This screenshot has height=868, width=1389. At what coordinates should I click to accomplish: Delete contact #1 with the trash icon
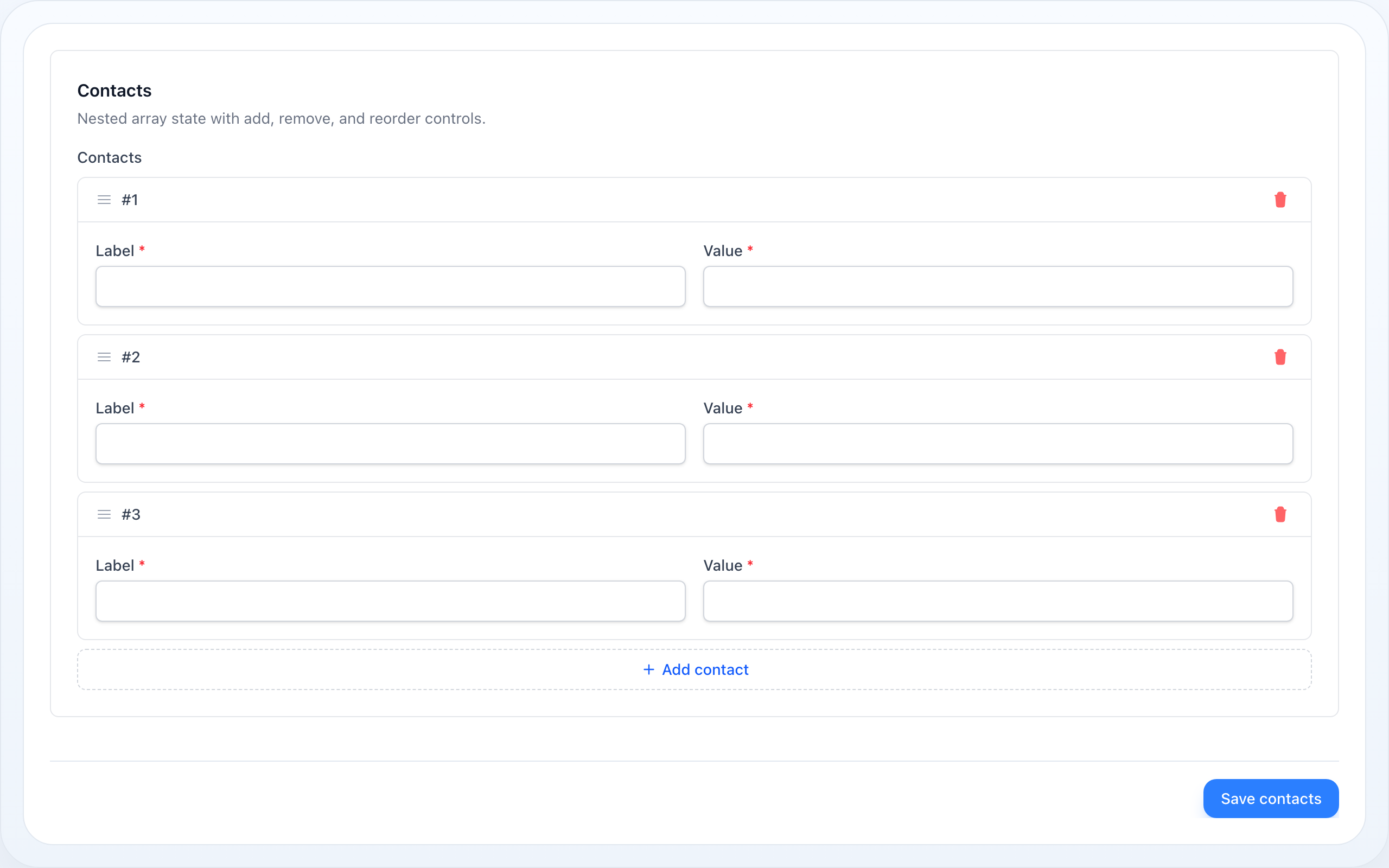pos(1280,200)
